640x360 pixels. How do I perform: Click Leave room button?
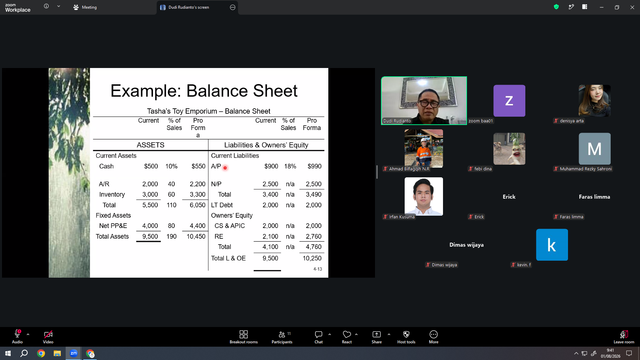[624, 337]
